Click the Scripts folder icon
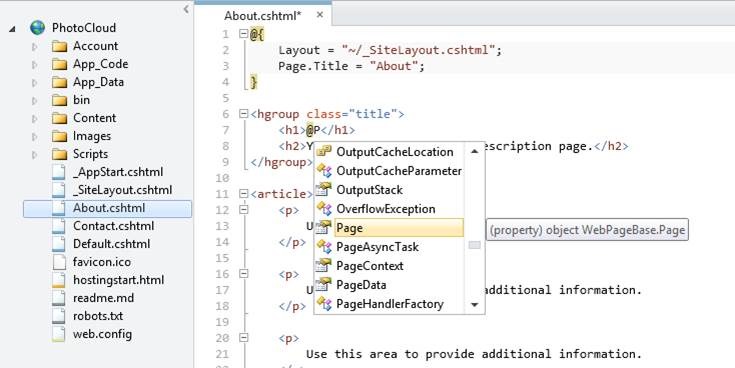735x368 pixels. click(x=60, y=154)
